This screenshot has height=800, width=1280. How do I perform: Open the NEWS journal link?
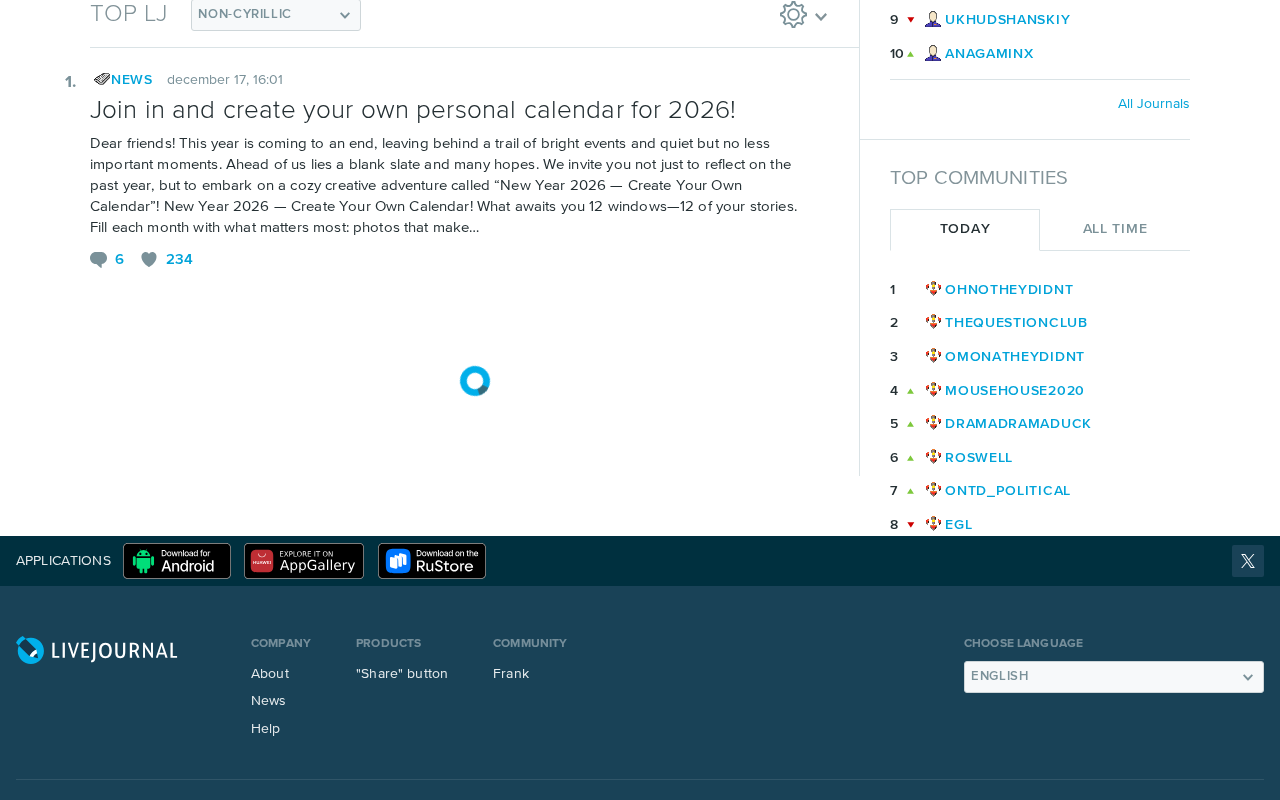(x=132, y=80)
